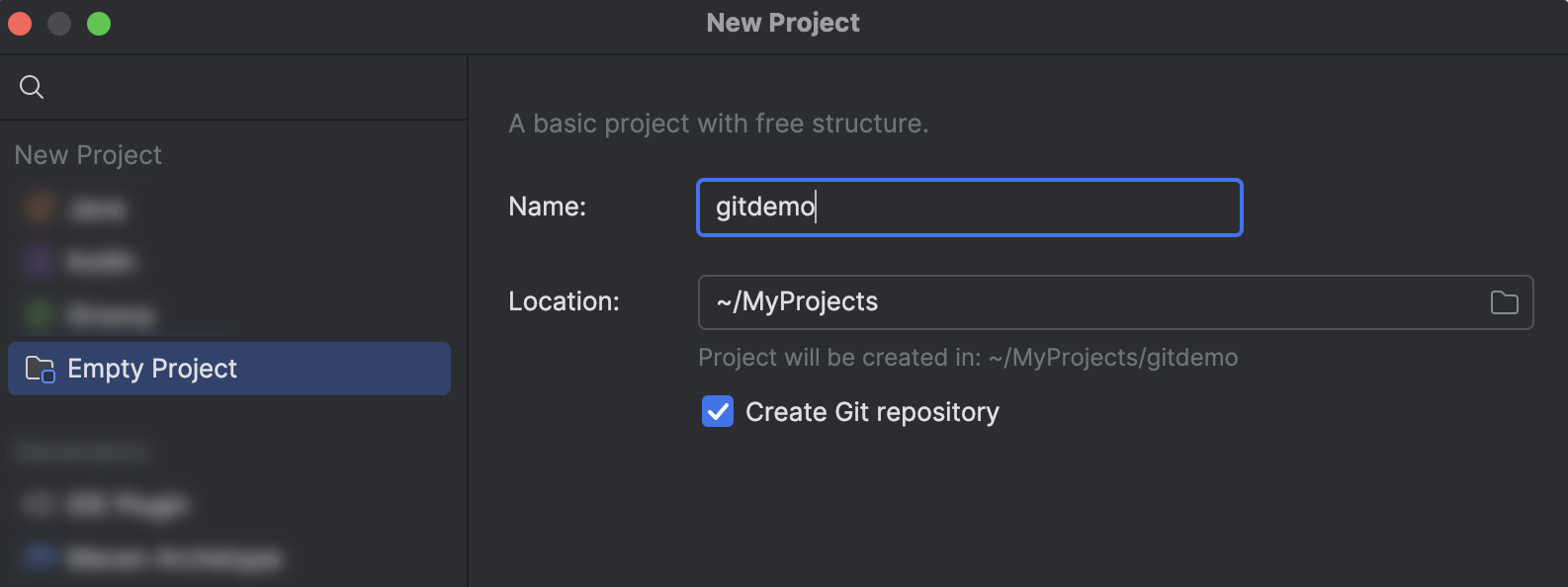1568x587 pixels.
Task: Click the Kotlin template entry in the list
Action: 99,261
